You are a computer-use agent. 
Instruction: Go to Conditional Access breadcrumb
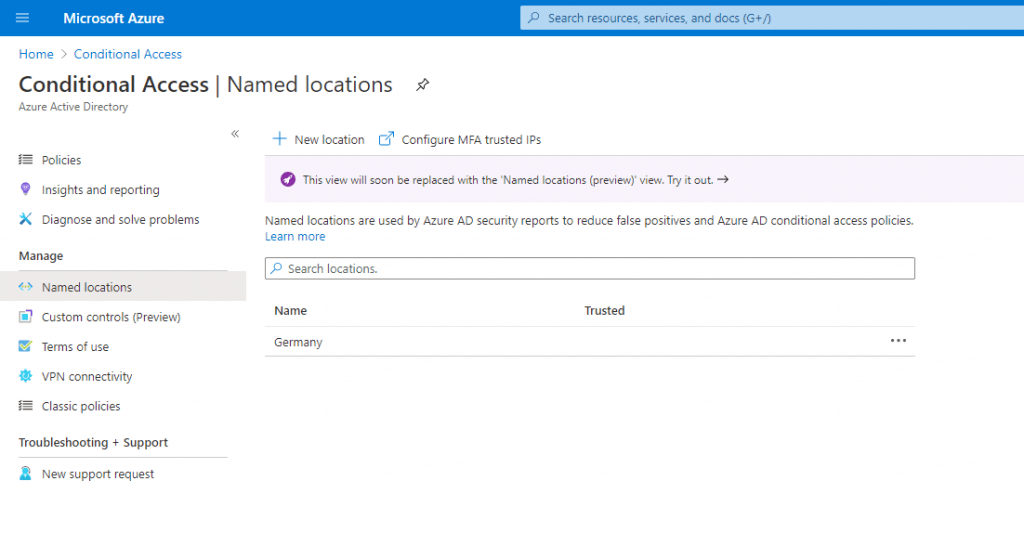pyautogui.click(x=128, y=54)
